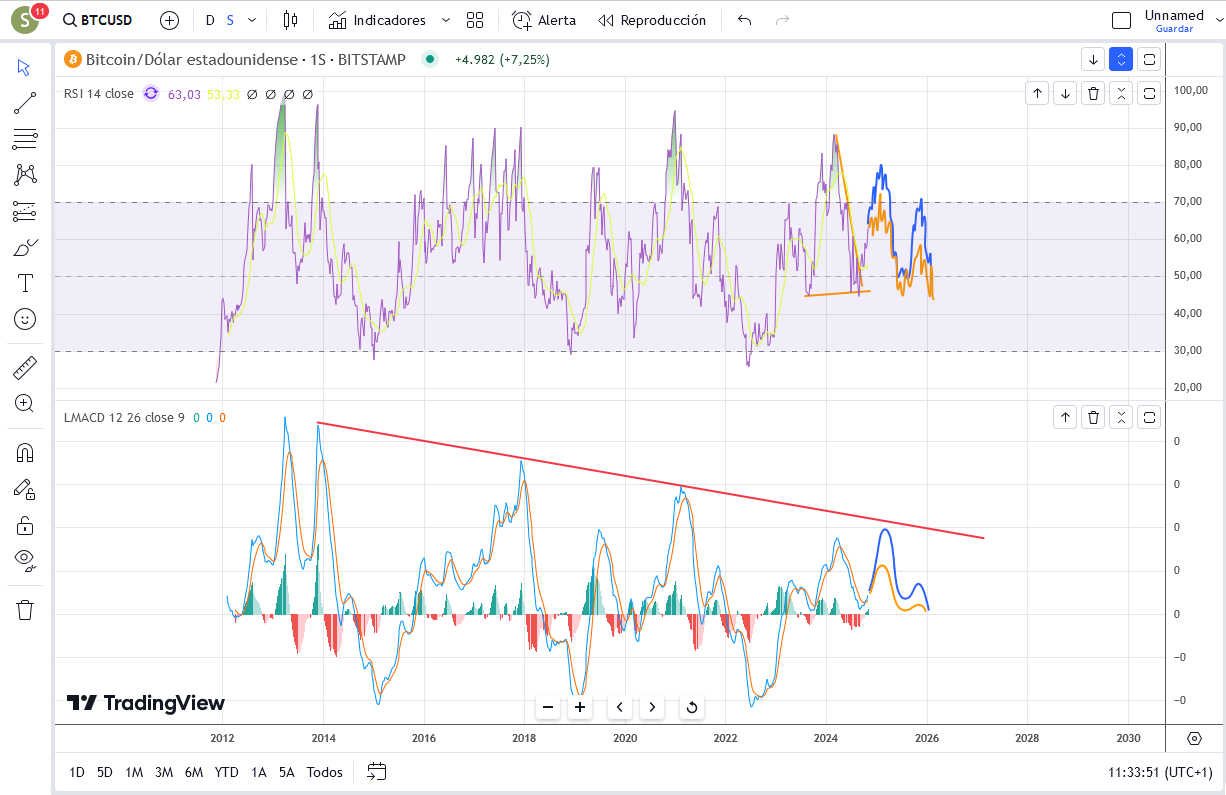Image resolution: width=1226 pixels, height=795 pixels.
Task: Toggle hide all drawings eye icon
Action: [x=25, y=560]
